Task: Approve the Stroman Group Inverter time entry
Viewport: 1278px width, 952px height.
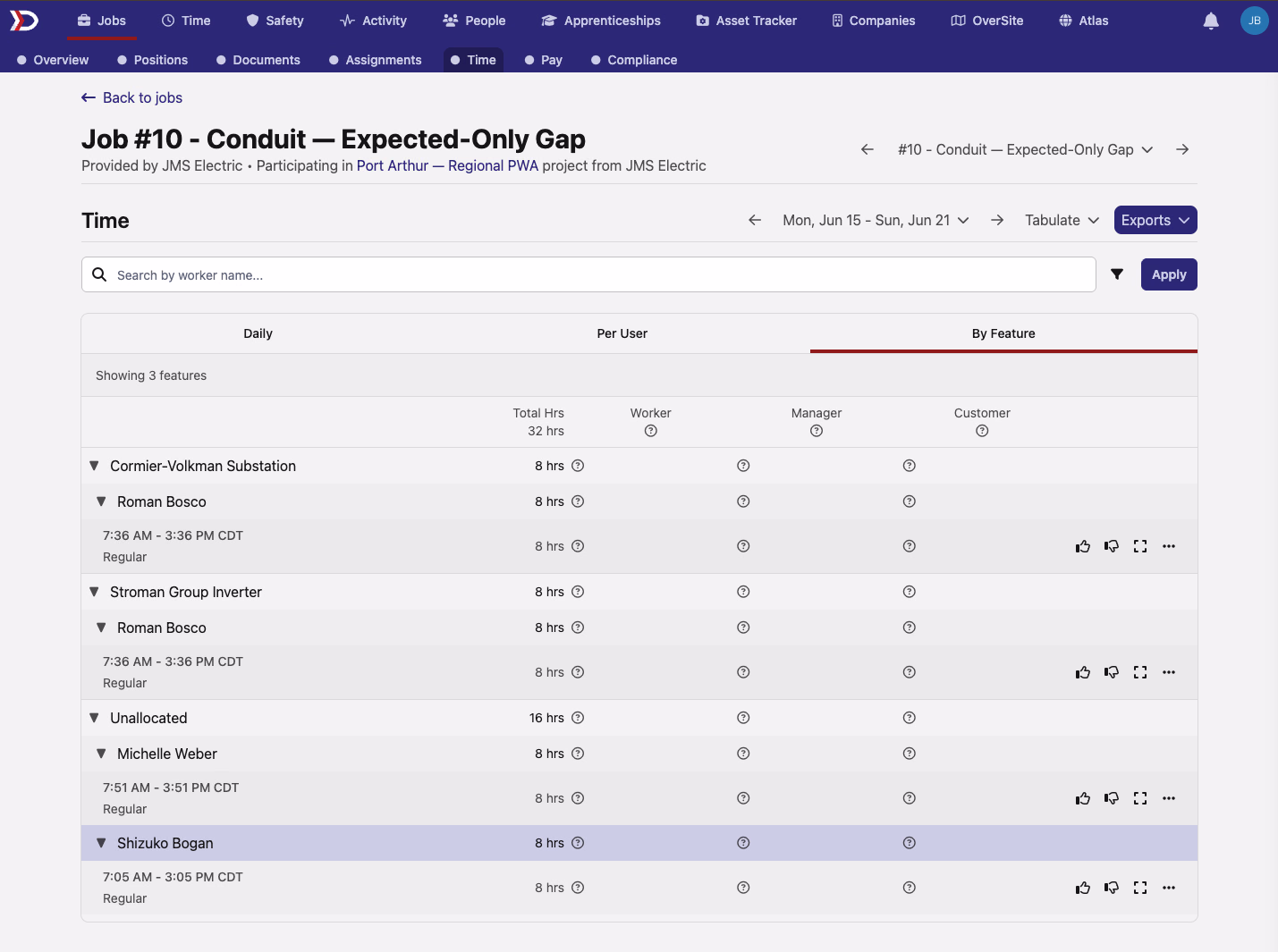Action: pyautogui.click(x=1083, y=672)
